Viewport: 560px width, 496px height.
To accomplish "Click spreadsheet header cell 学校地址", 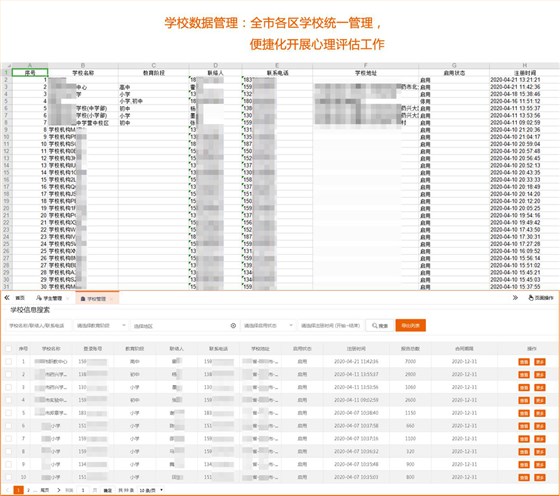I will [x=365, y=73].
